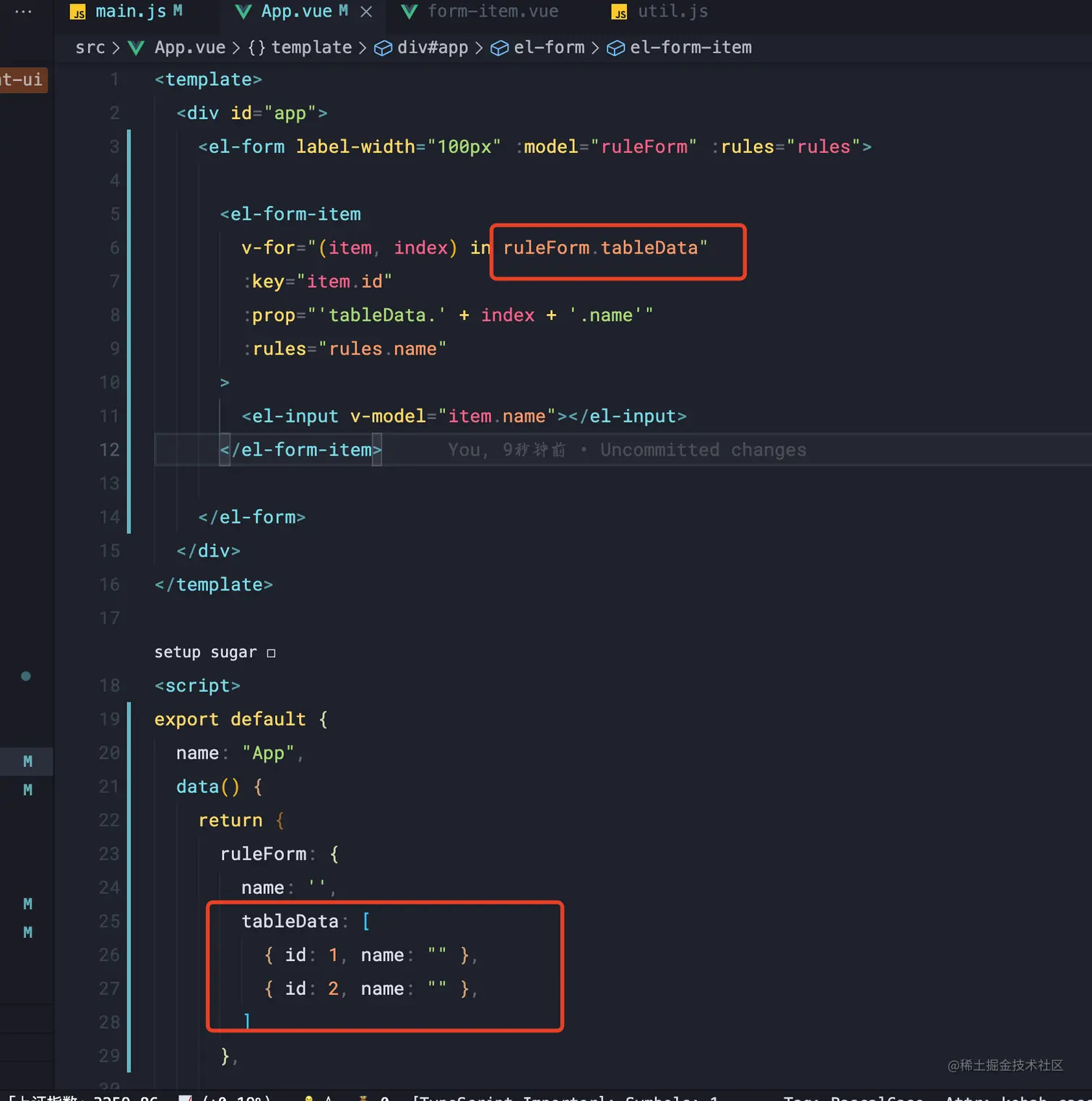The image size is (1092, 1101).
Task: Click the "App" string on line 20
Action: pyautogui.click(x=268, y=753)
